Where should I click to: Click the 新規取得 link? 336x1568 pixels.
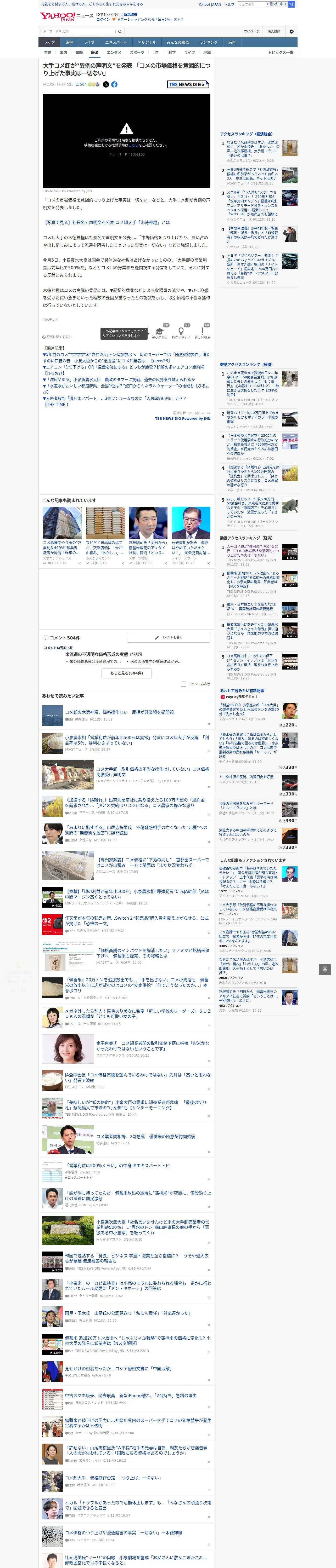131,14
